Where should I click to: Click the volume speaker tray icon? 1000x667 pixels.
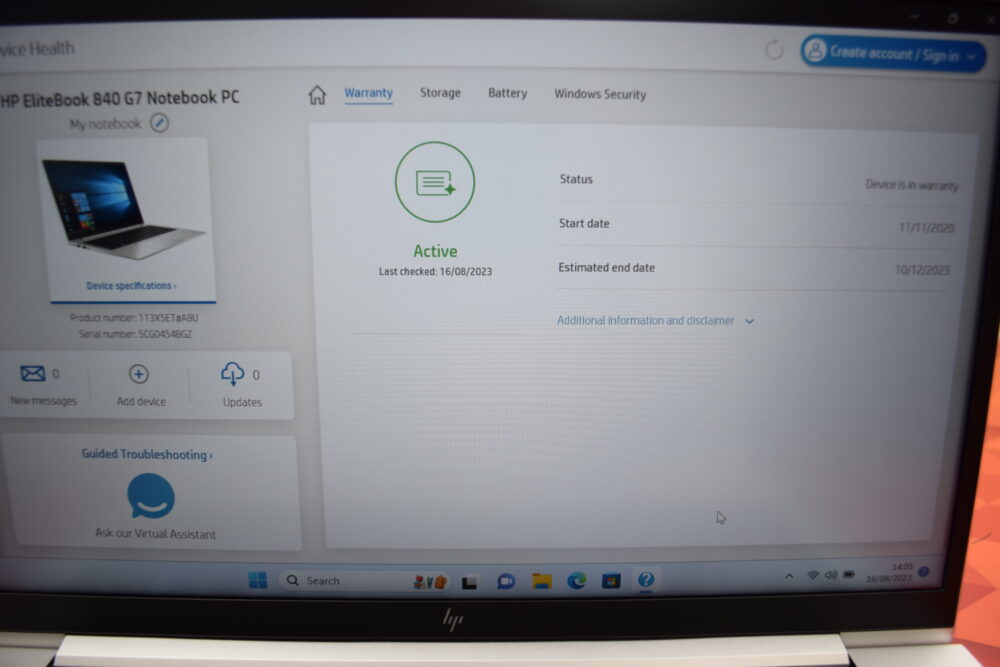tap(831, 575)
